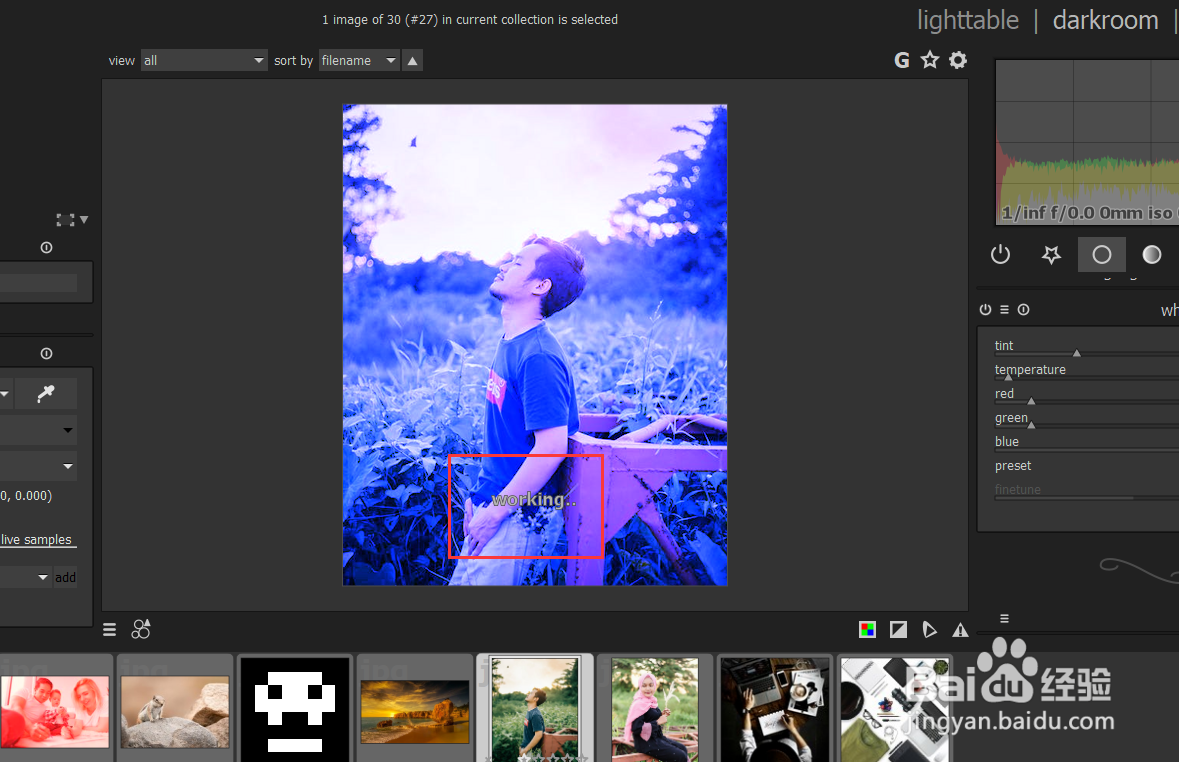Toggle the raw overexposed RGB indicator
The width and height of the screenshot is (1179, 762).
point(867,630)
